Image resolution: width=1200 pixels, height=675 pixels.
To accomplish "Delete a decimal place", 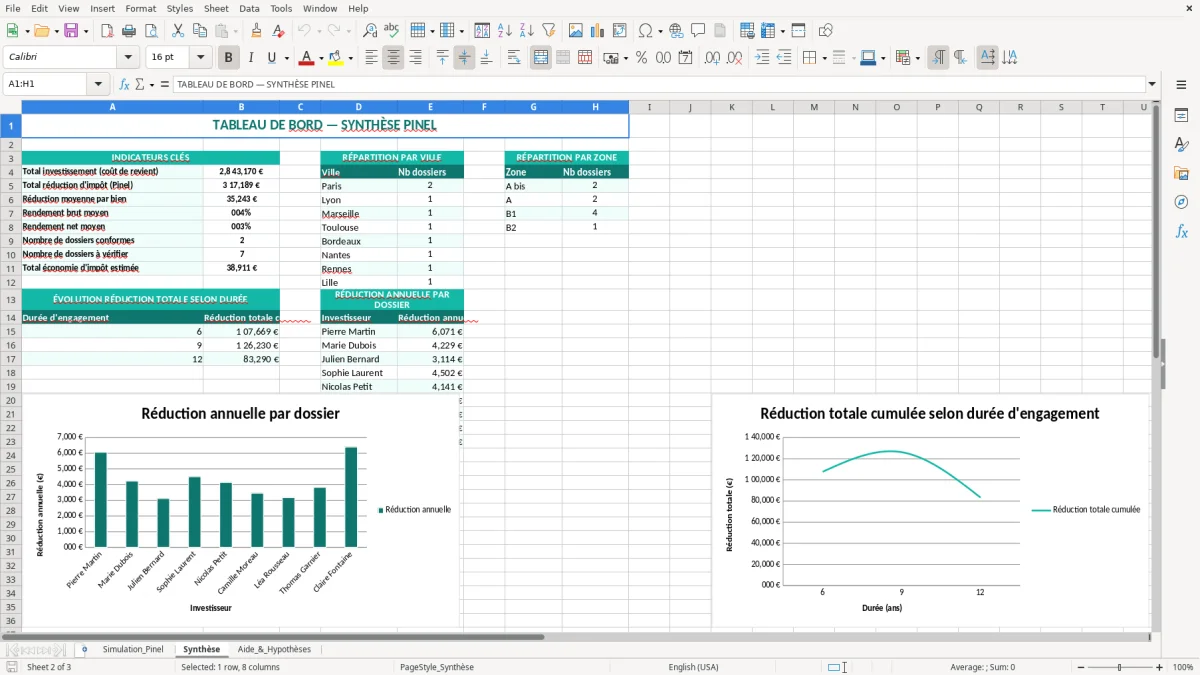I will tap(735, 58).
